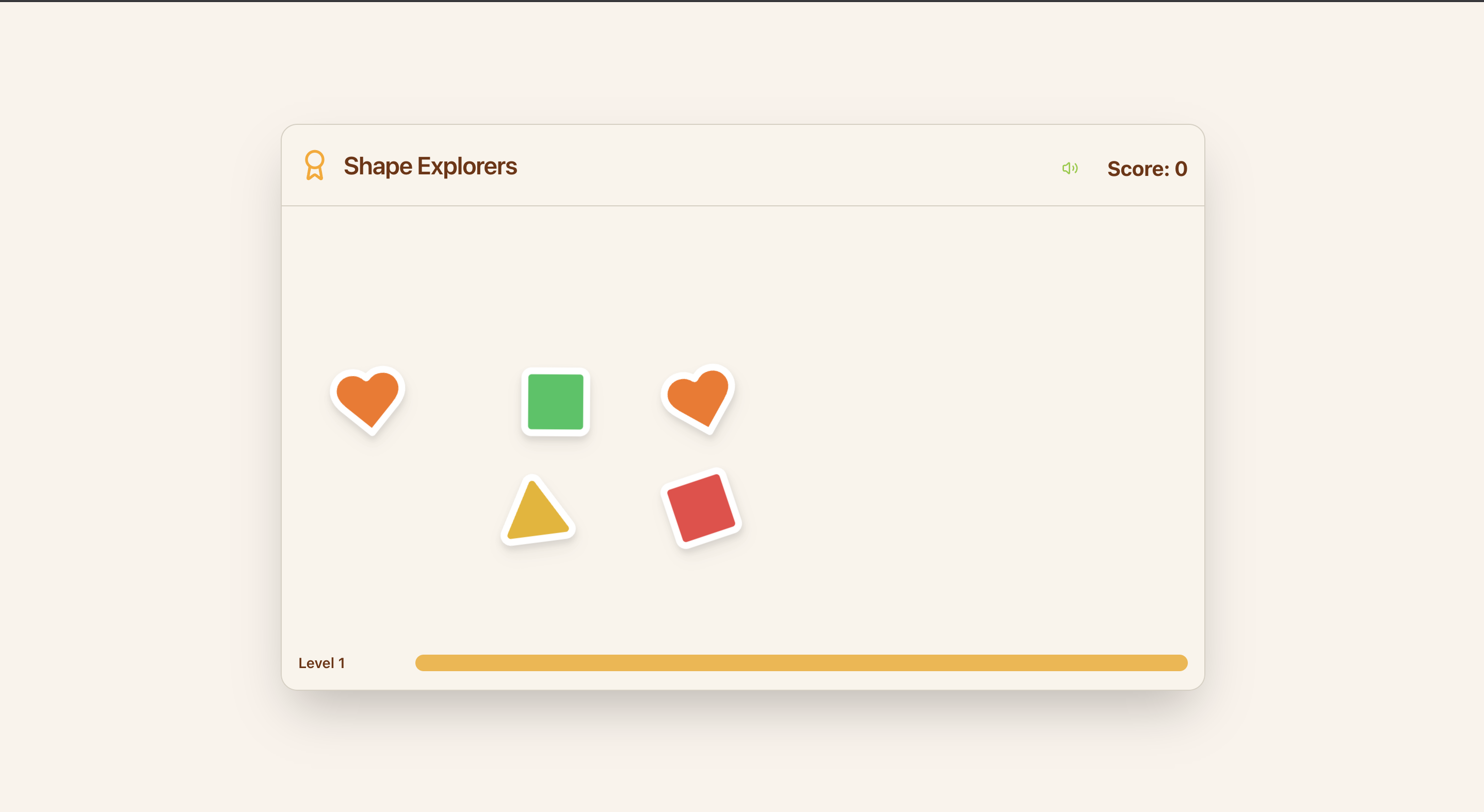
Task: Pick the green square shape
Action: [x=555, y=401]
